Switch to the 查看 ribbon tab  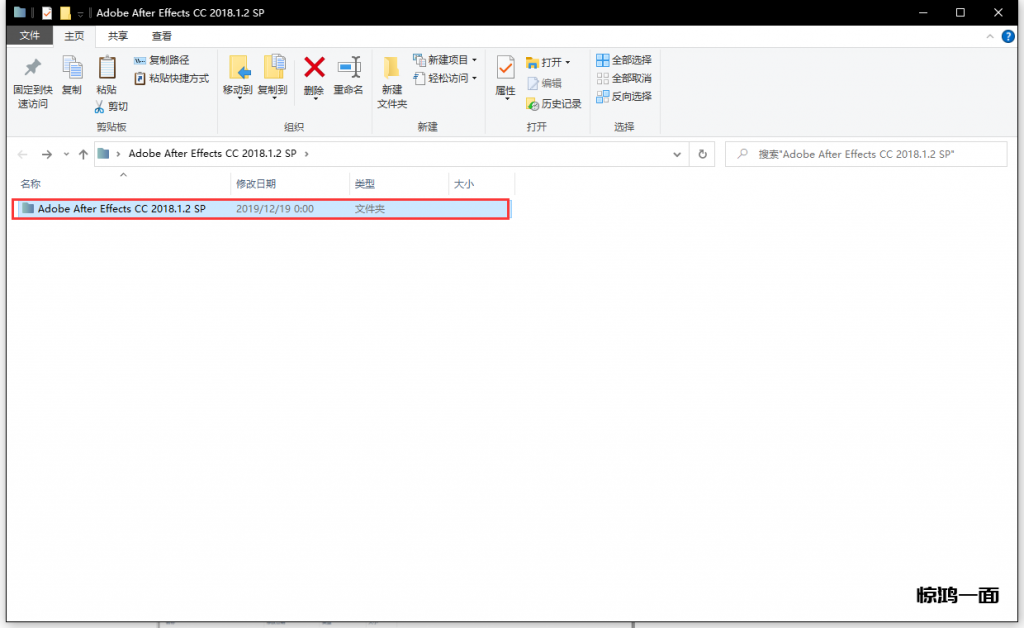pos(162,36)
